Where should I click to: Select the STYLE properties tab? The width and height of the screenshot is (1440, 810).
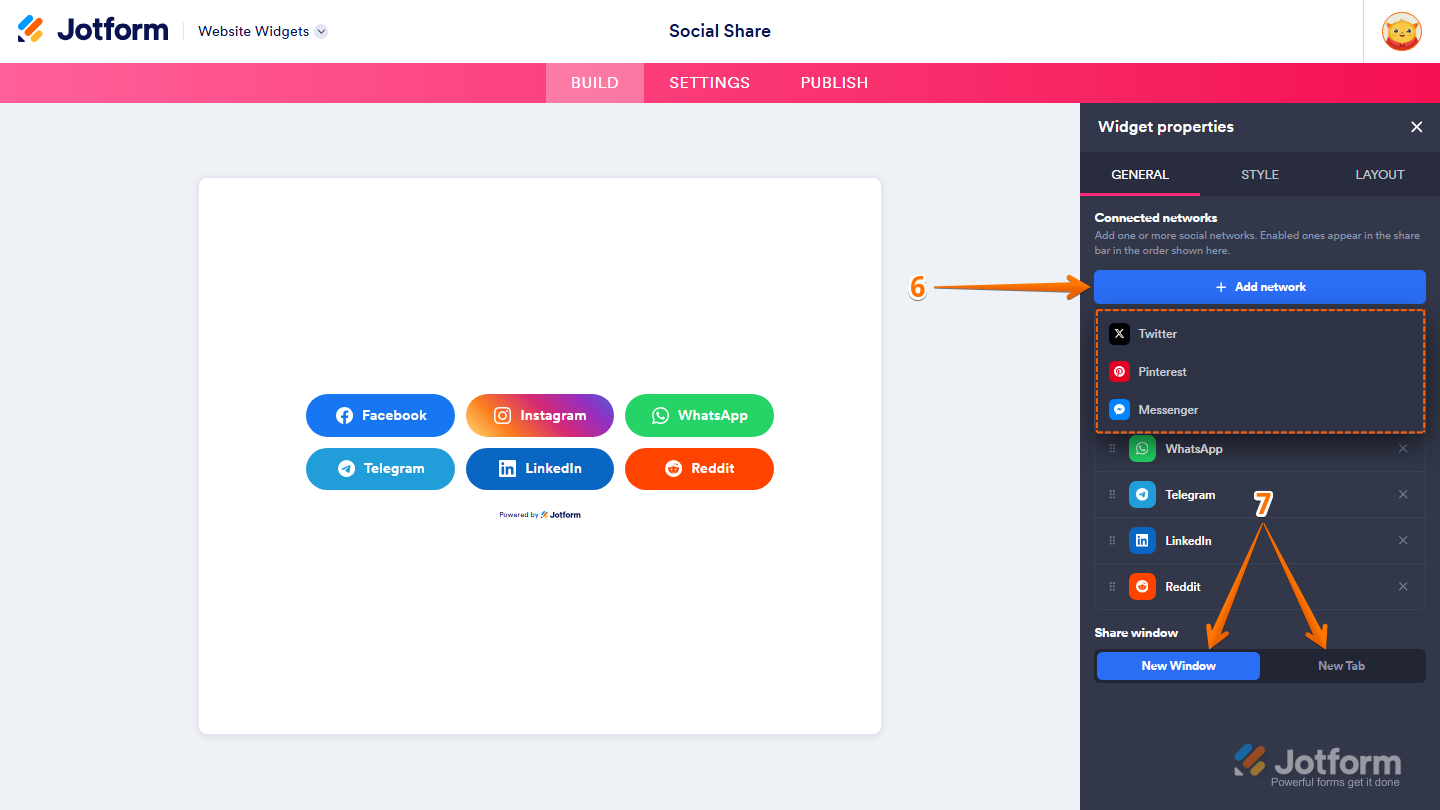tap(1260, 174)
